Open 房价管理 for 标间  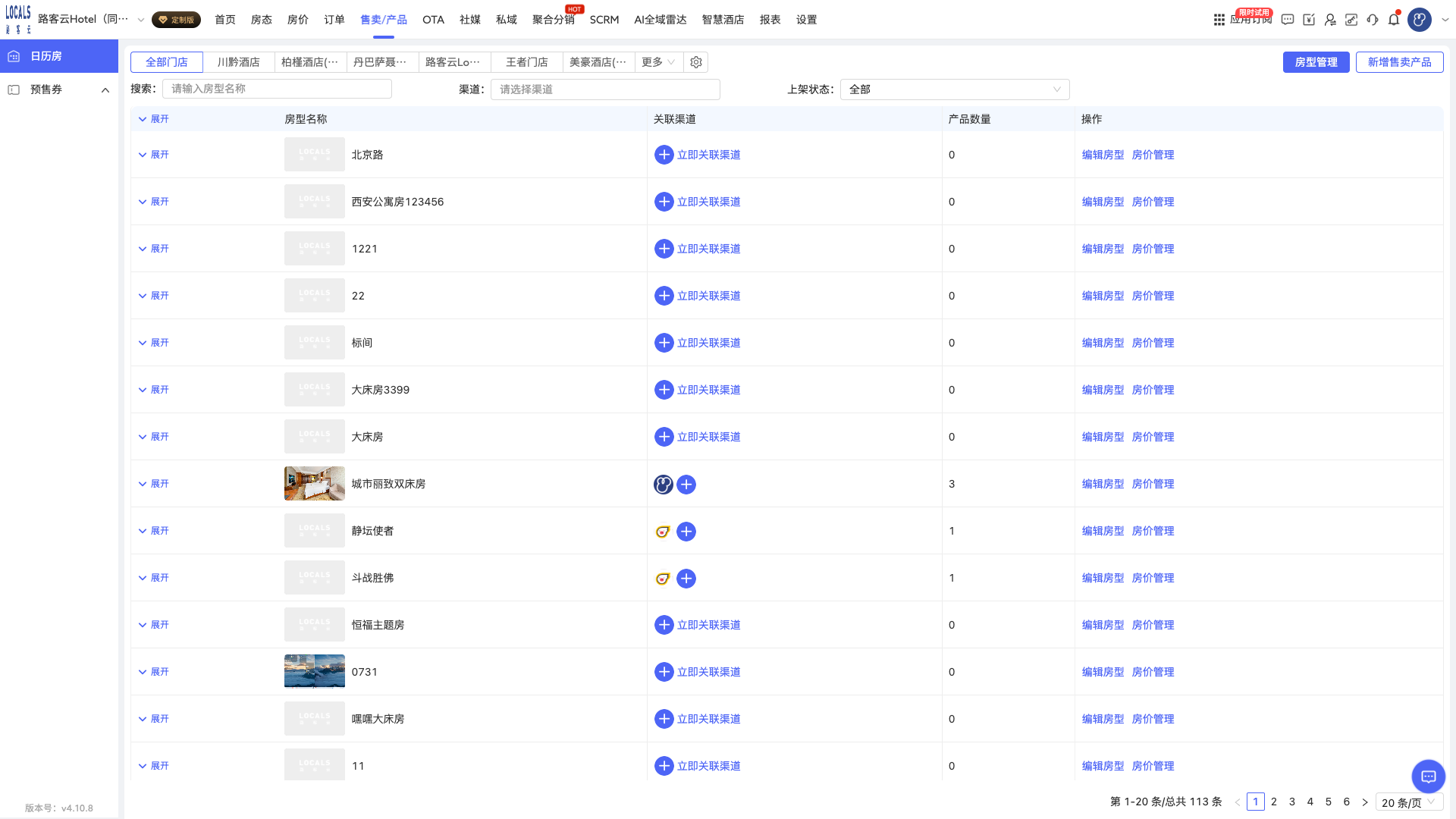coord(1153,343)
